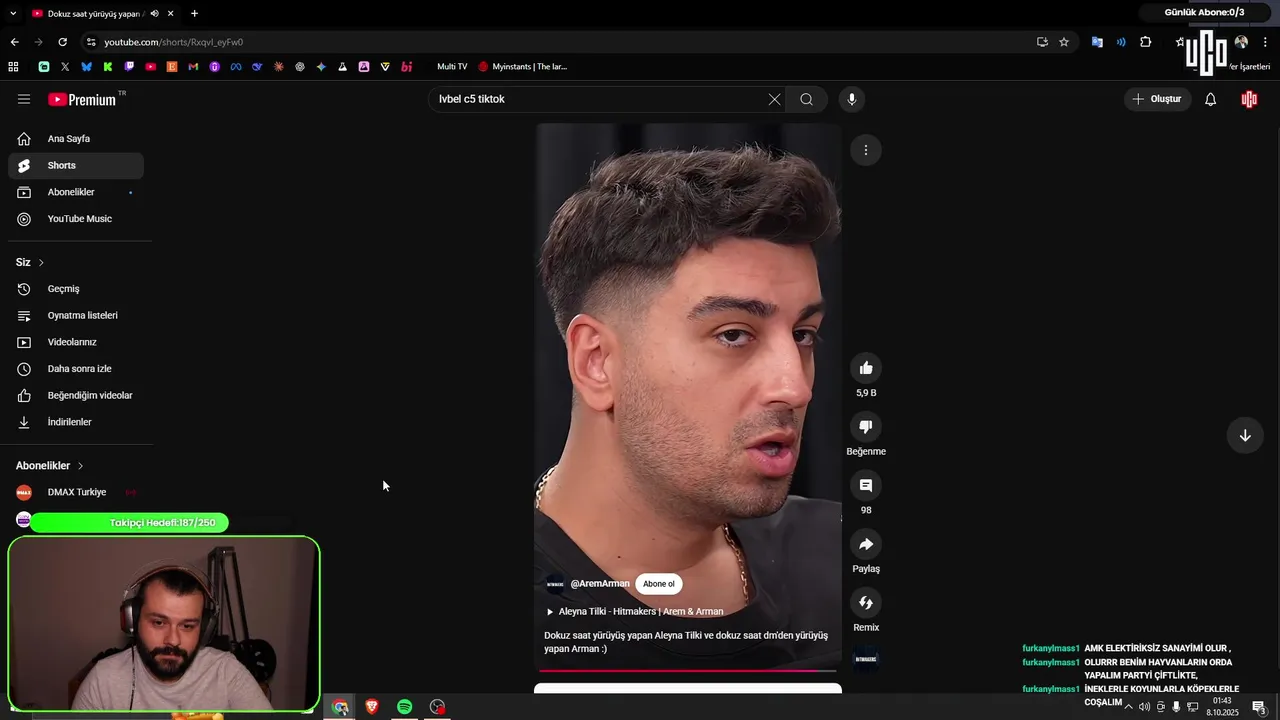This screenshot has width=1280, height=720.
Task: Open the Myinstants bookmark
Action: pyautogui.click(x=522, y=67)
